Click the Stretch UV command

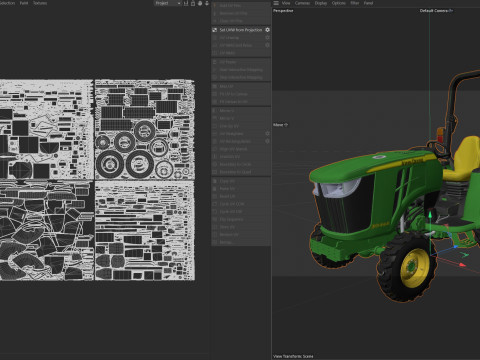click(x=241, y=157)
